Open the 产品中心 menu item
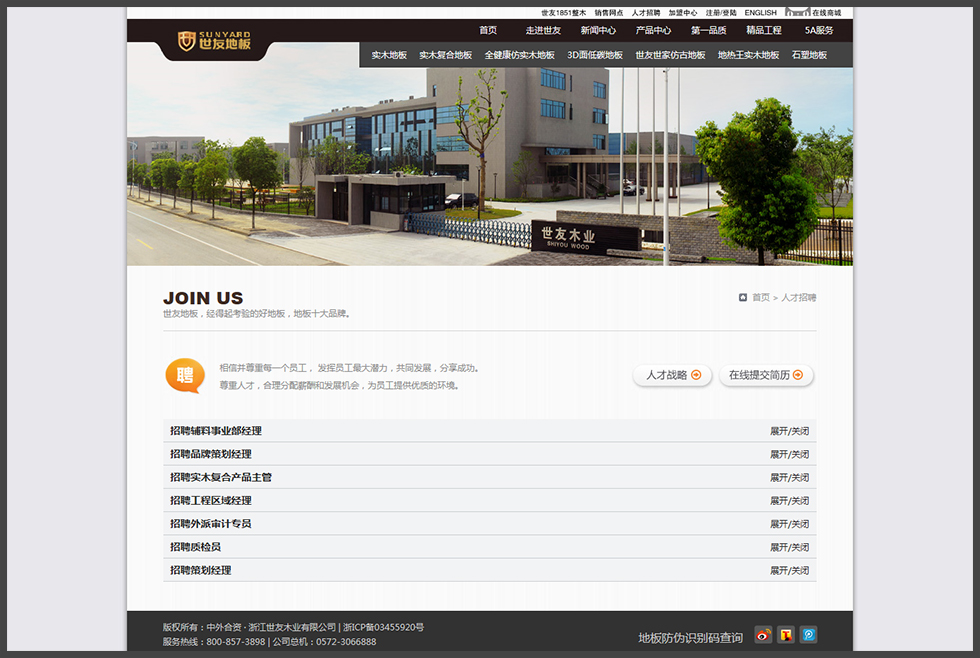The image size is (980, 658). tap(653, 30)
